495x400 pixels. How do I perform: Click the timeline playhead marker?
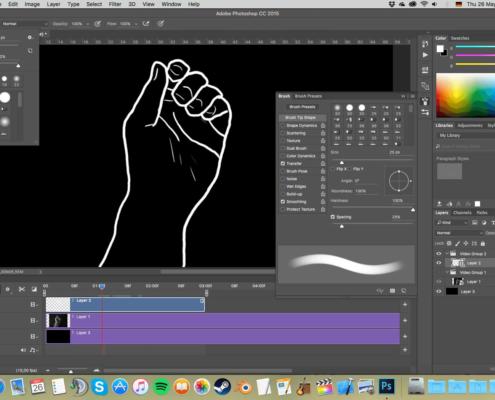tap(102, 286)
